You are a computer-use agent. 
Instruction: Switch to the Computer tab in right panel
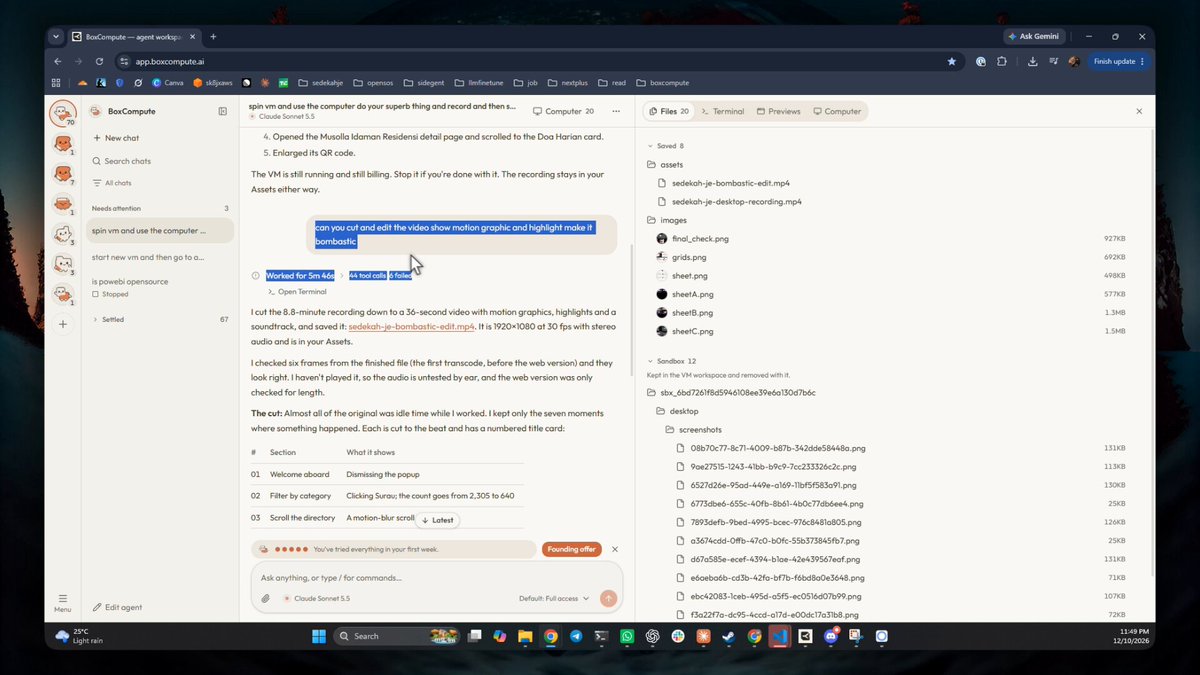point(837,111)
